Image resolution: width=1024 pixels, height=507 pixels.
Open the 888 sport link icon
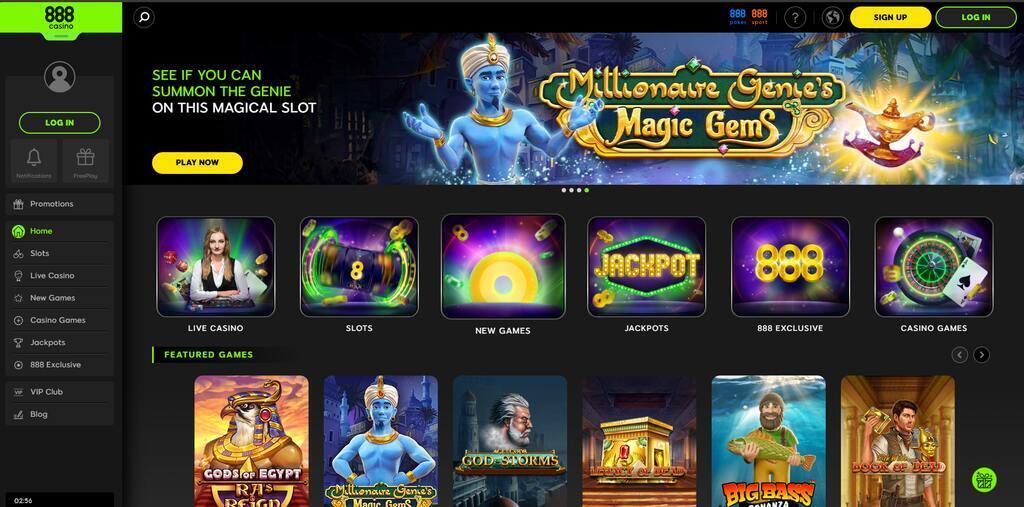pyautogui.click(x=760, y=17)
